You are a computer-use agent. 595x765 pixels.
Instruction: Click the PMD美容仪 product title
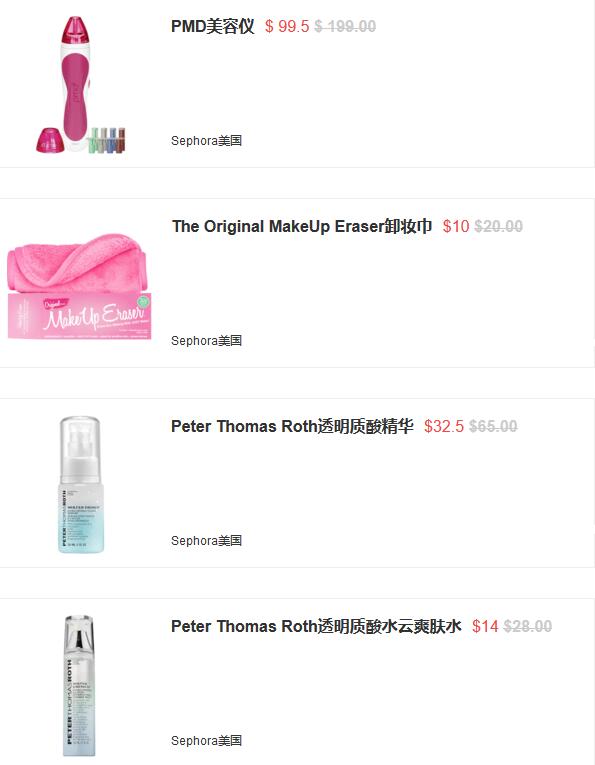[213, 26]
